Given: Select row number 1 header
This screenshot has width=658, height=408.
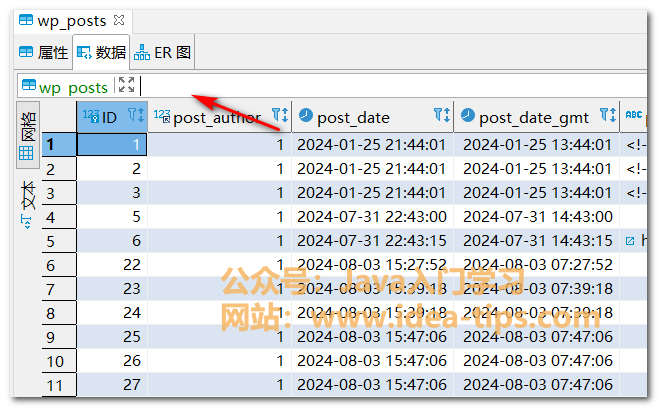Looking at the screenshot, I should pos(59,144).
